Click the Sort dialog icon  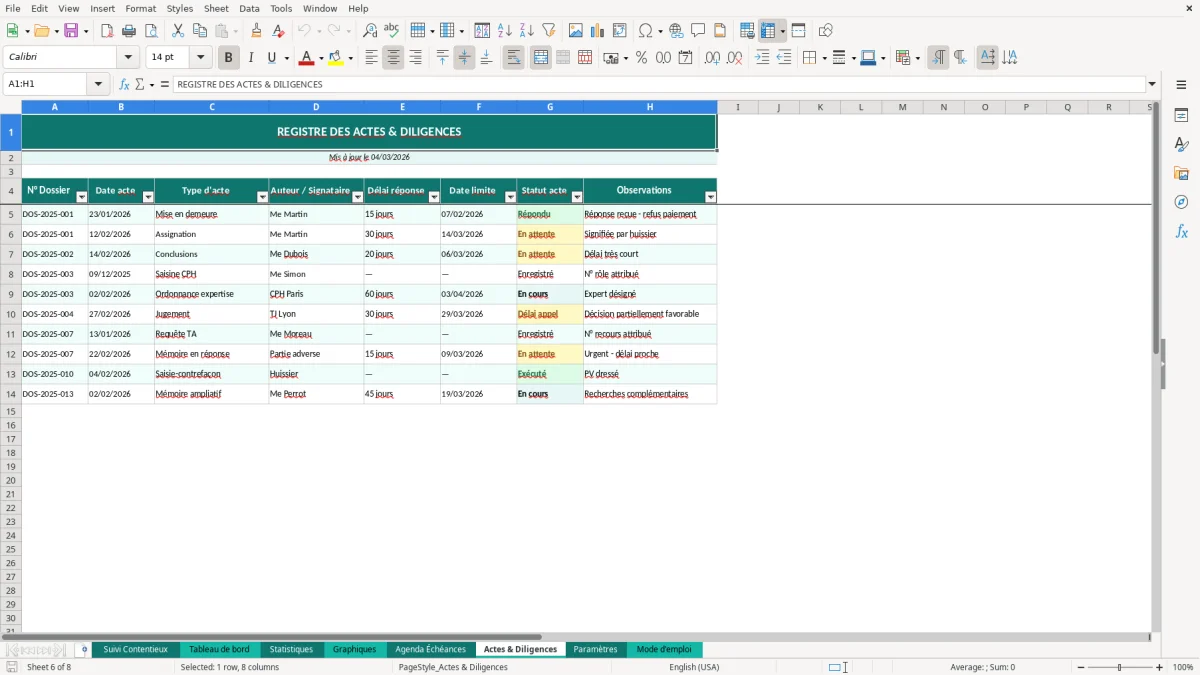click(x=482, y=31)
